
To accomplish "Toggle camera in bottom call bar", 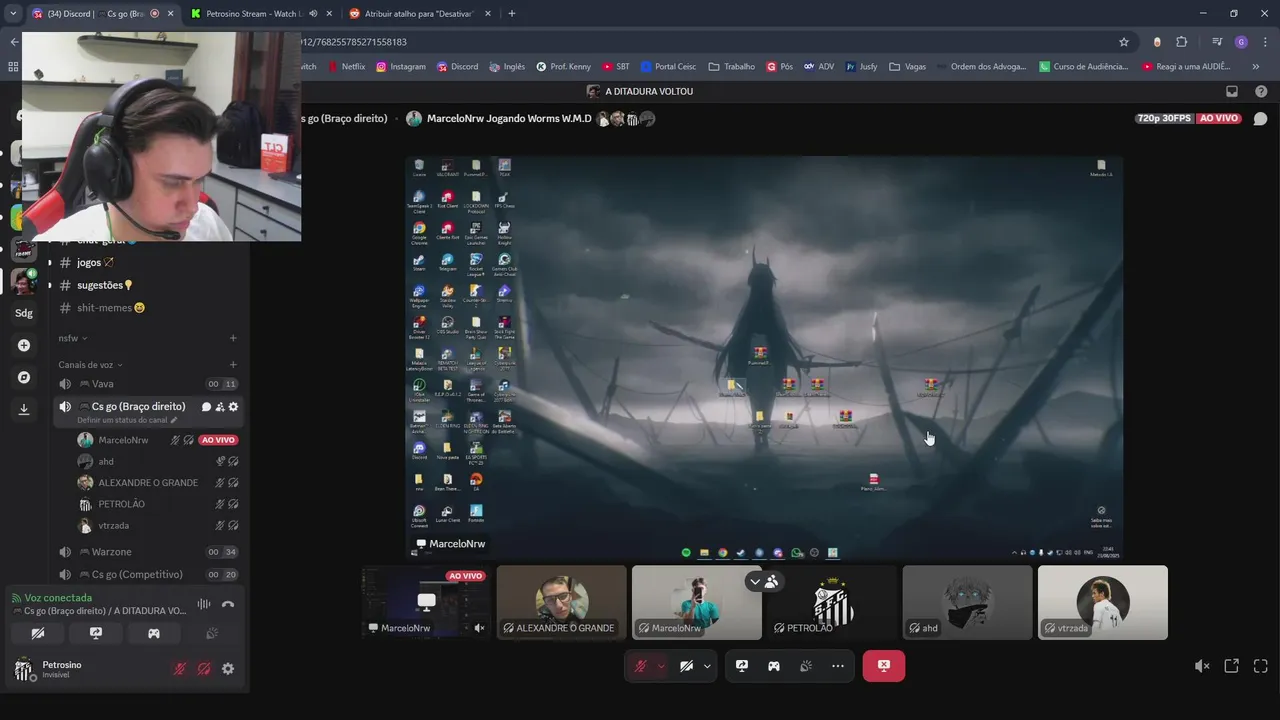I will 686,666.
